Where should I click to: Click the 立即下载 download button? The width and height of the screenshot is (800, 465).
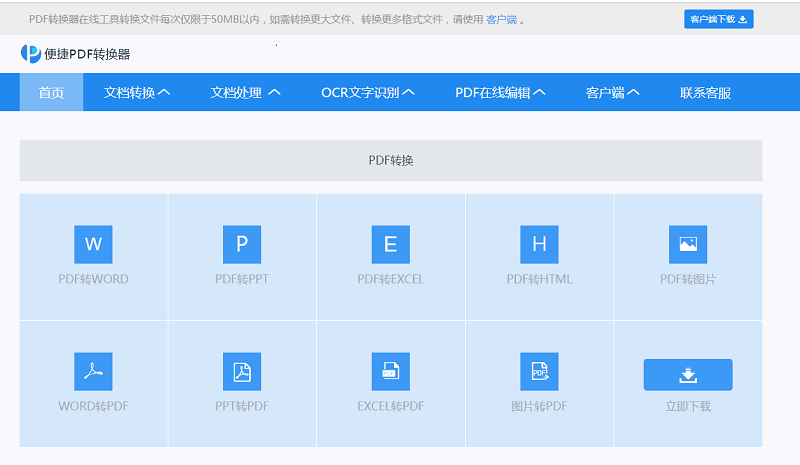(688, 375)
